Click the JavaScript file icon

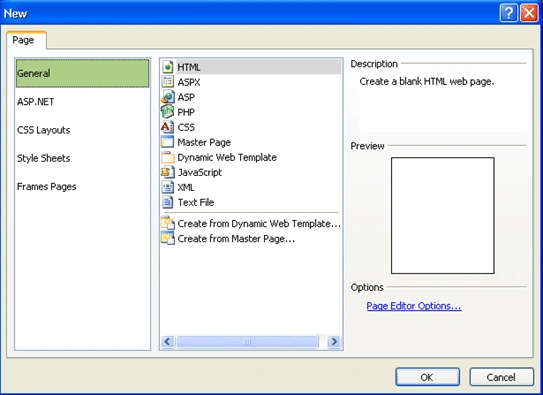tap(168, 172)
